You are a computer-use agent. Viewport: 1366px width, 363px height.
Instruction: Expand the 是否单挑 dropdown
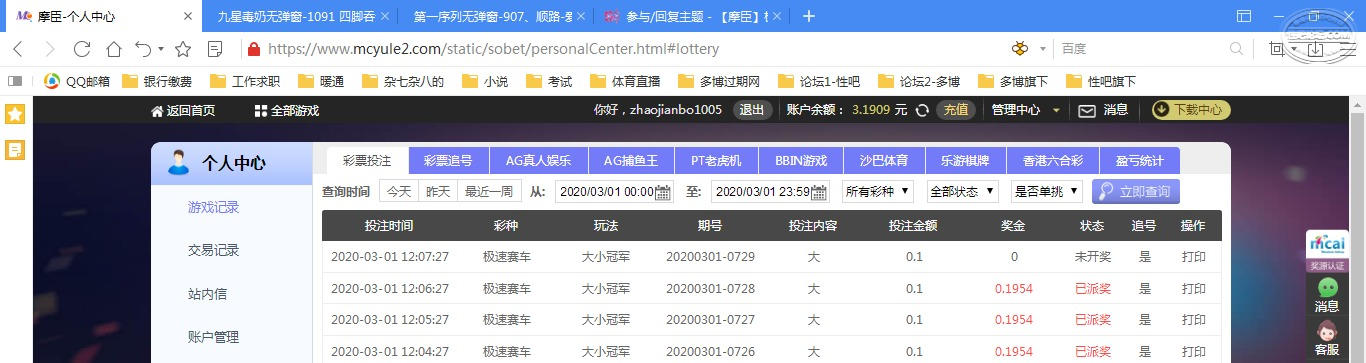(1046, 191)
